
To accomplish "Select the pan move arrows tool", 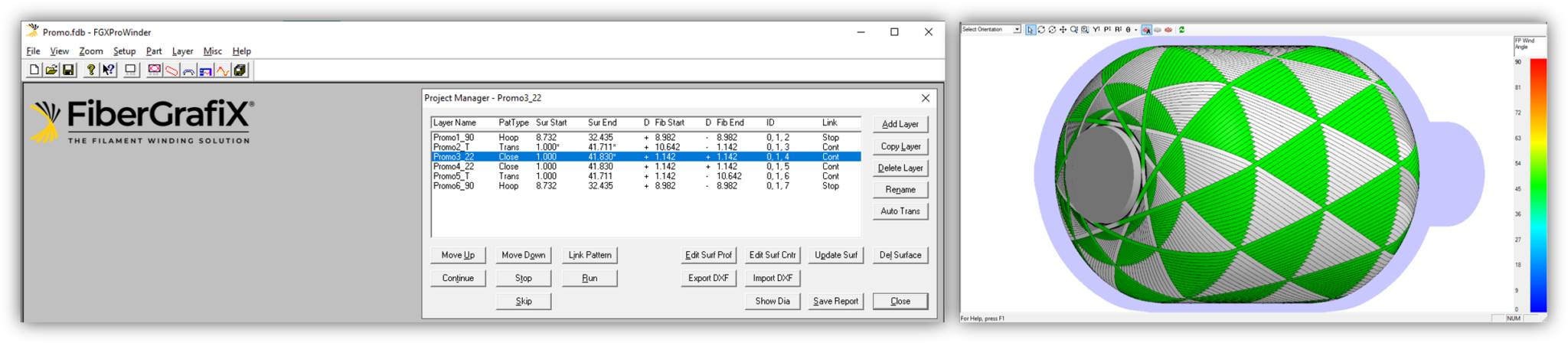I will tap(1063, 30).
